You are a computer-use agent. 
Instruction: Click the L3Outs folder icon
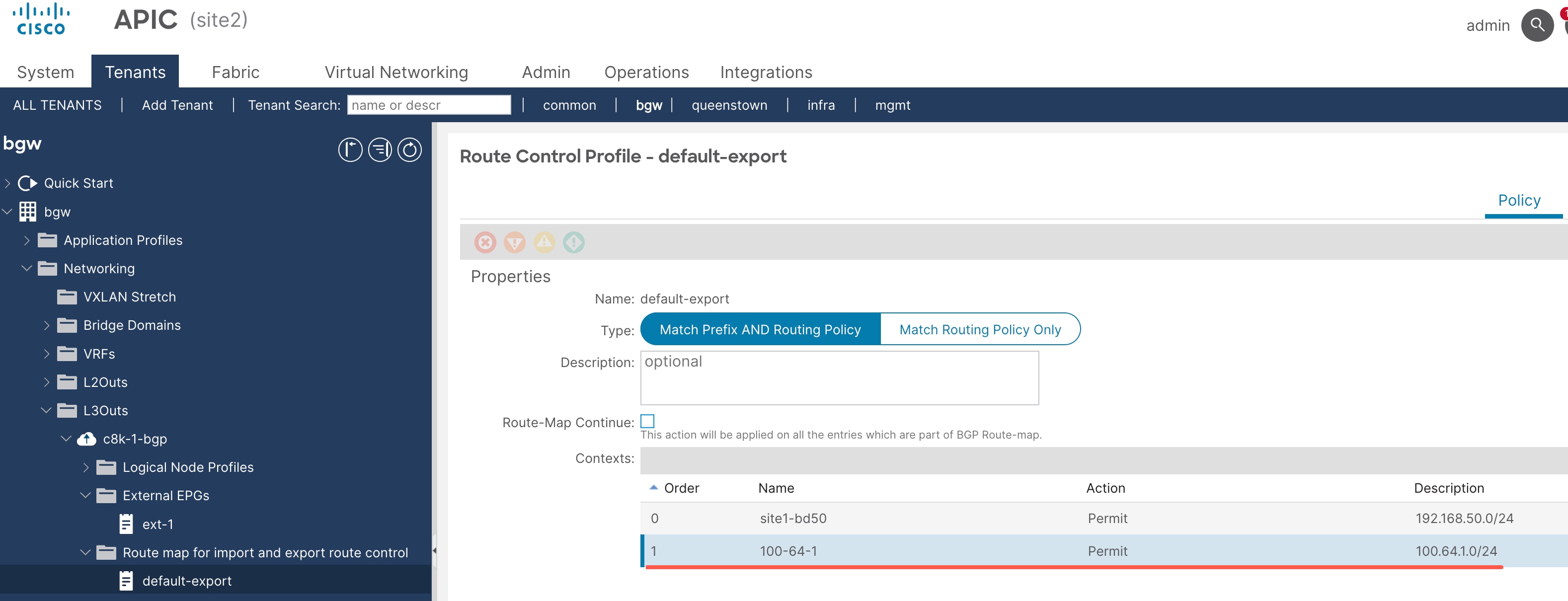67,411
